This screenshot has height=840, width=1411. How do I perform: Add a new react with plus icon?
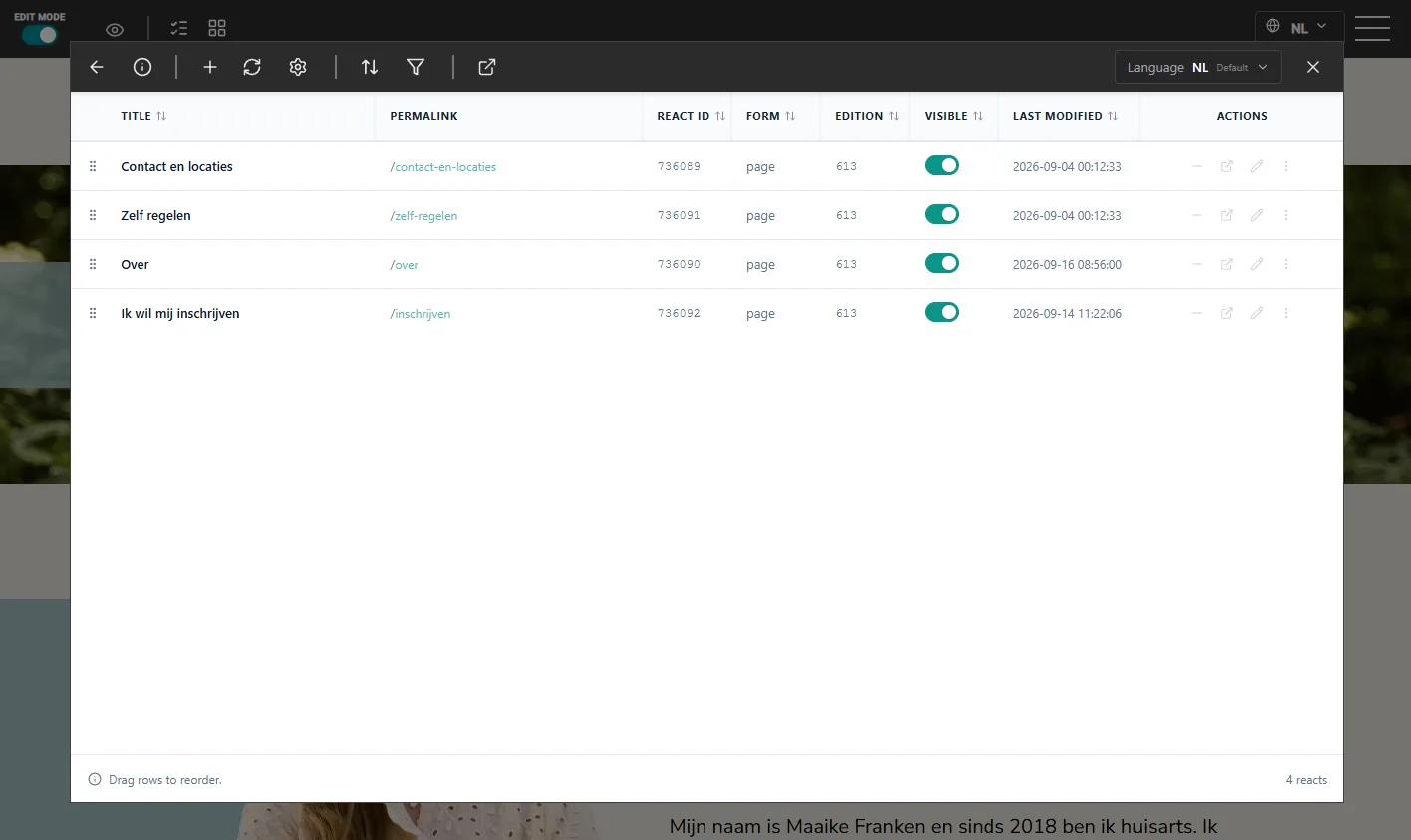click(x=210, y=67)
